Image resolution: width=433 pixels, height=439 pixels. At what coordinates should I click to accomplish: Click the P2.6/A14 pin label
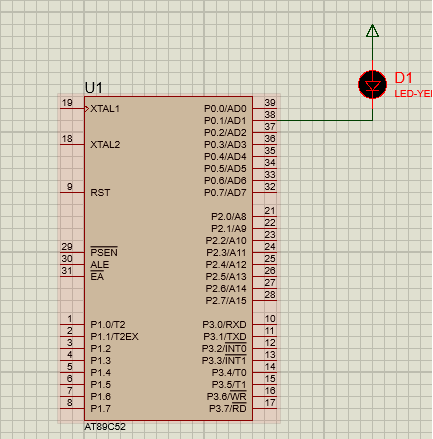coord(226,289)
